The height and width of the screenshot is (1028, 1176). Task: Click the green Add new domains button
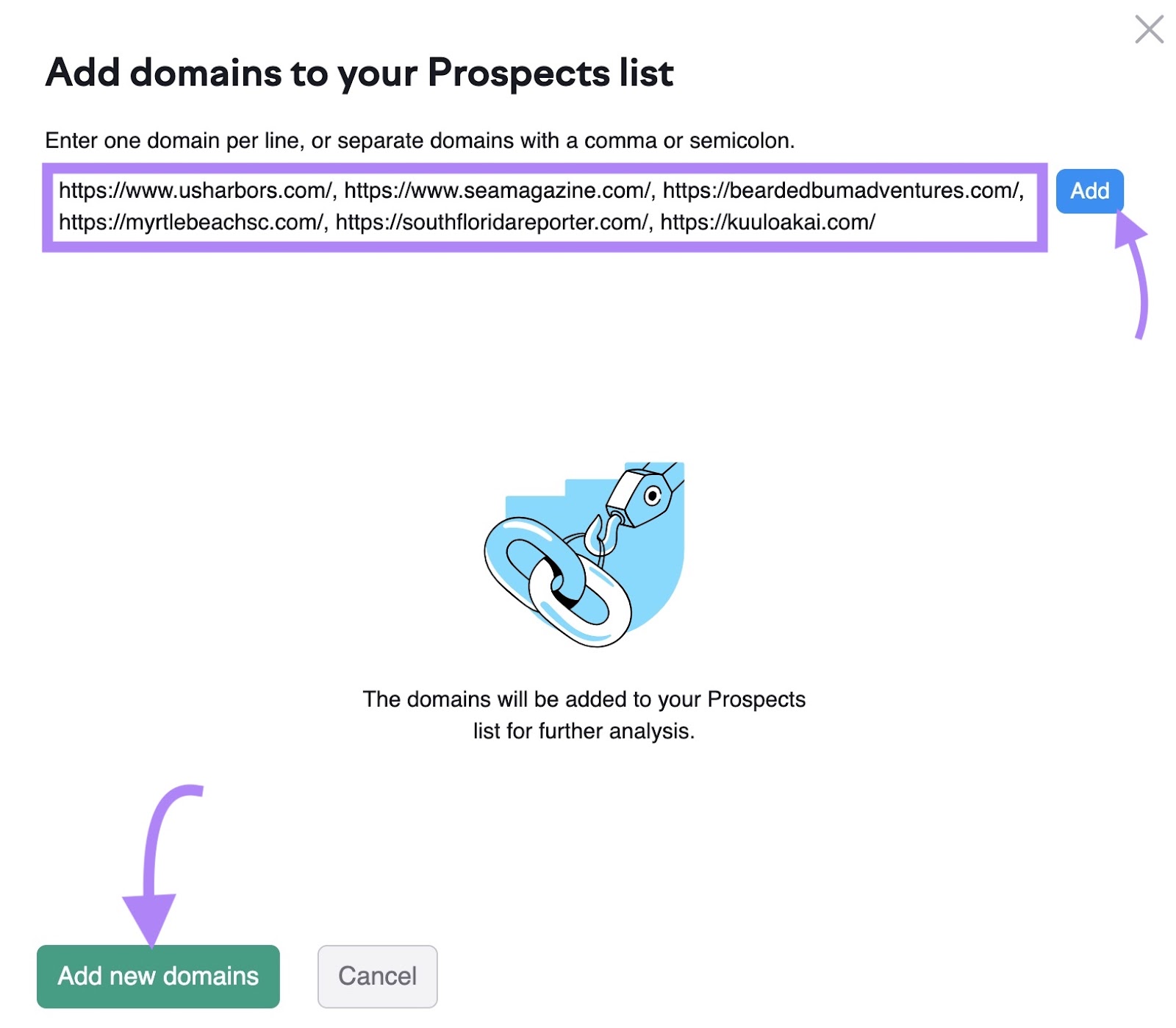point(158,976)
